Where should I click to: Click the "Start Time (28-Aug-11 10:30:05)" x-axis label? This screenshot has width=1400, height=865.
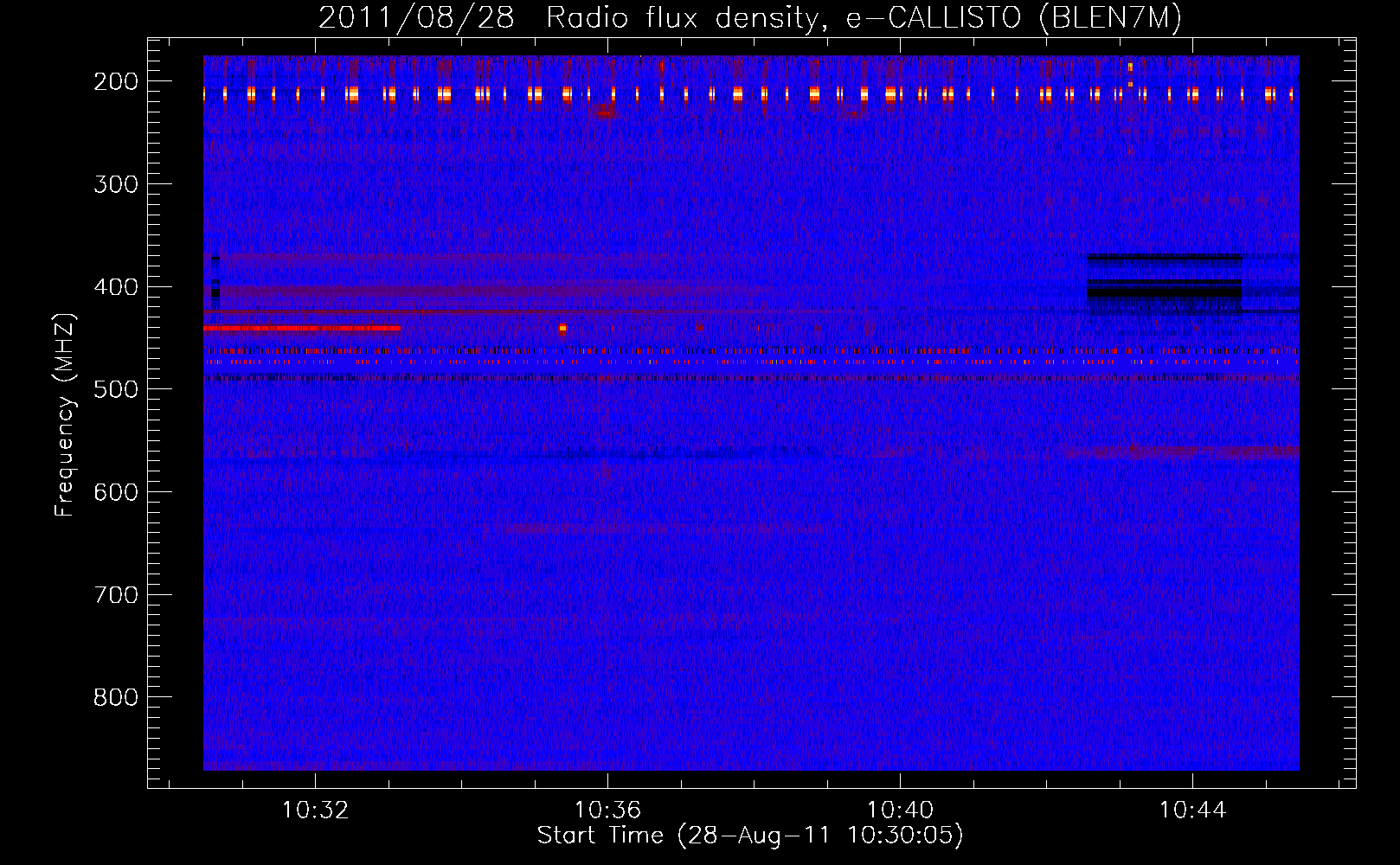pos(750,836)
